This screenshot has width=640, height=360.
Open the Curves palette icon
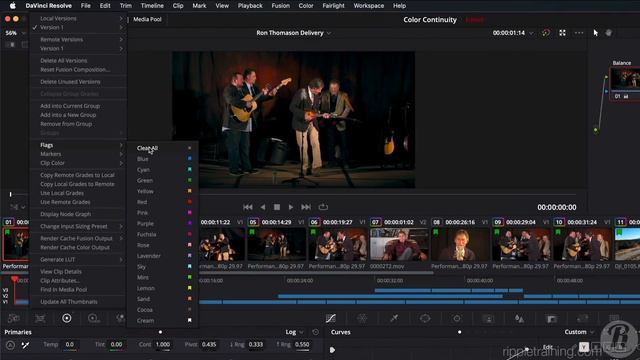pyautogui.click(x=331, y=318)
